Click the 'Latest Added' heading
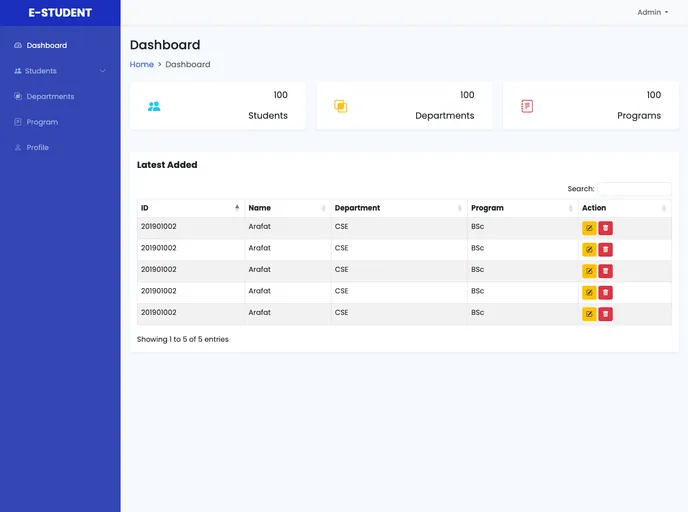 (x=167, y=165)
